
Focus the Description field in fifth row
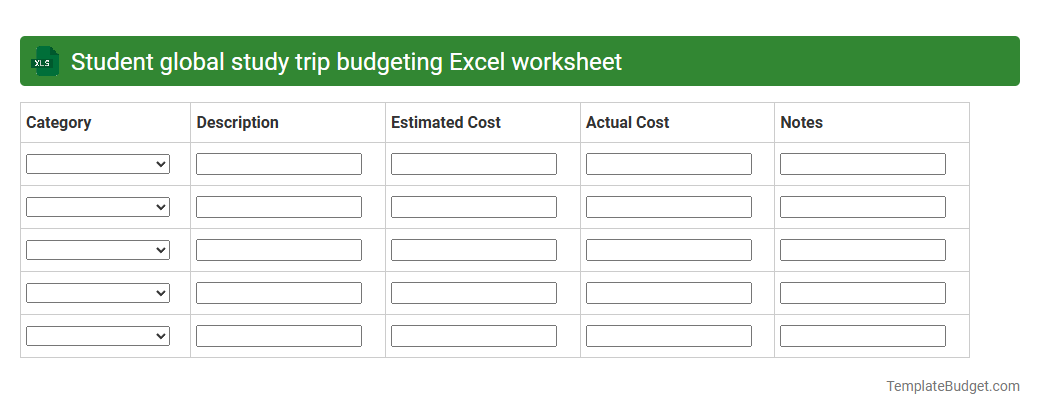(279, 336)
